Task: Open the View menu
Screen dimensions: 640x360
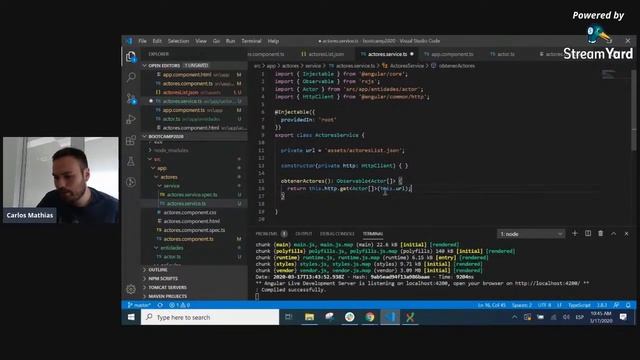Action: point(201,41)
